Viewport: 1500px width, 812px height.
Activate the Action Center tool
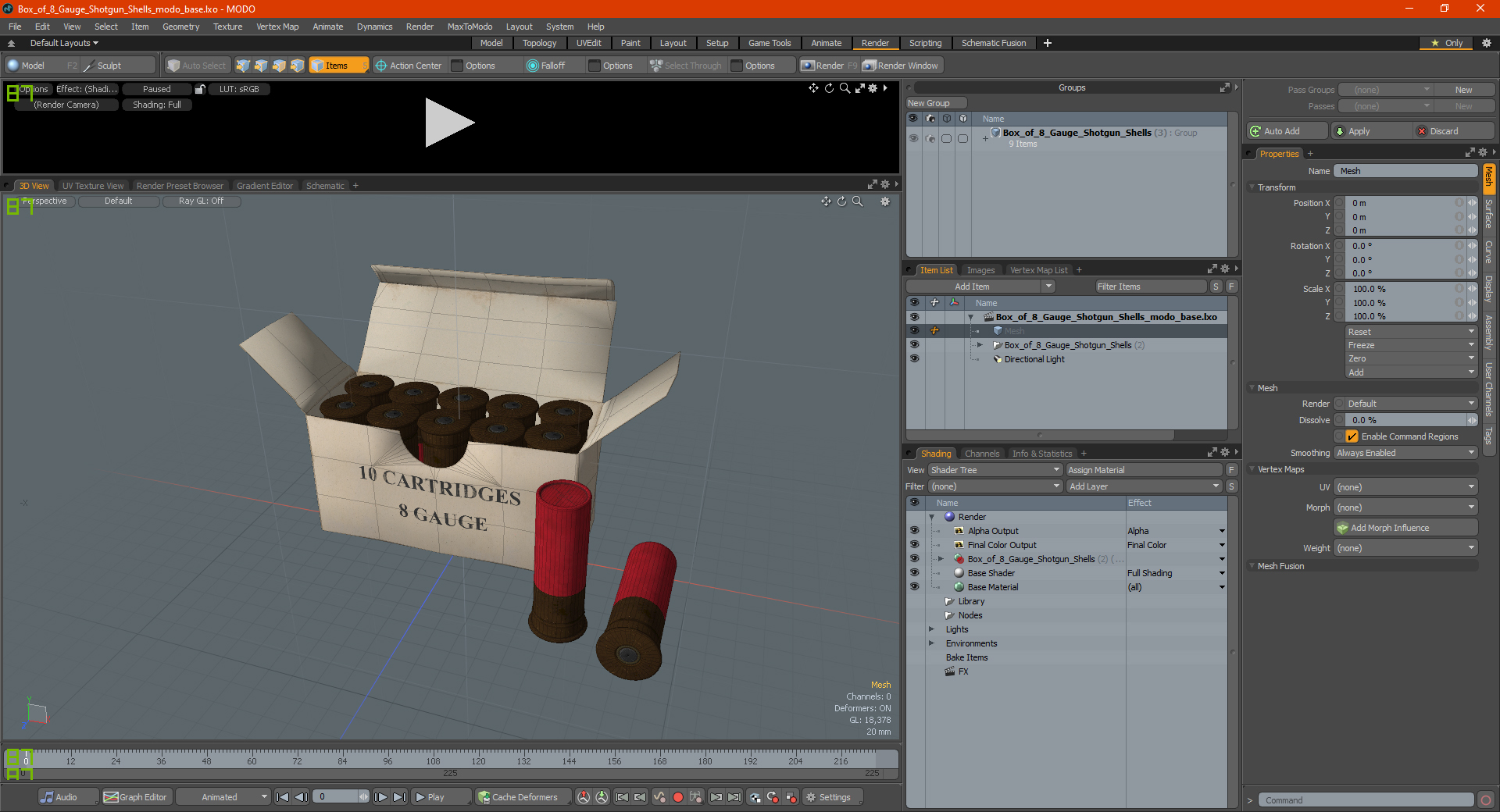click(409, 66)
